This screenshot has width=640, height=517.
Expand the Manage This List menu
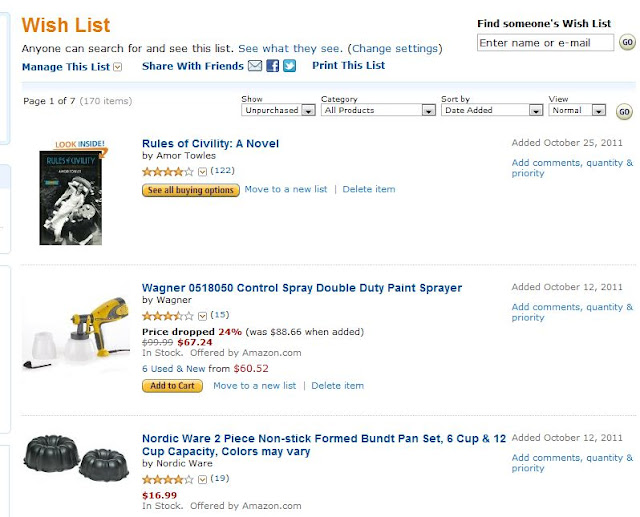(118, 67)
